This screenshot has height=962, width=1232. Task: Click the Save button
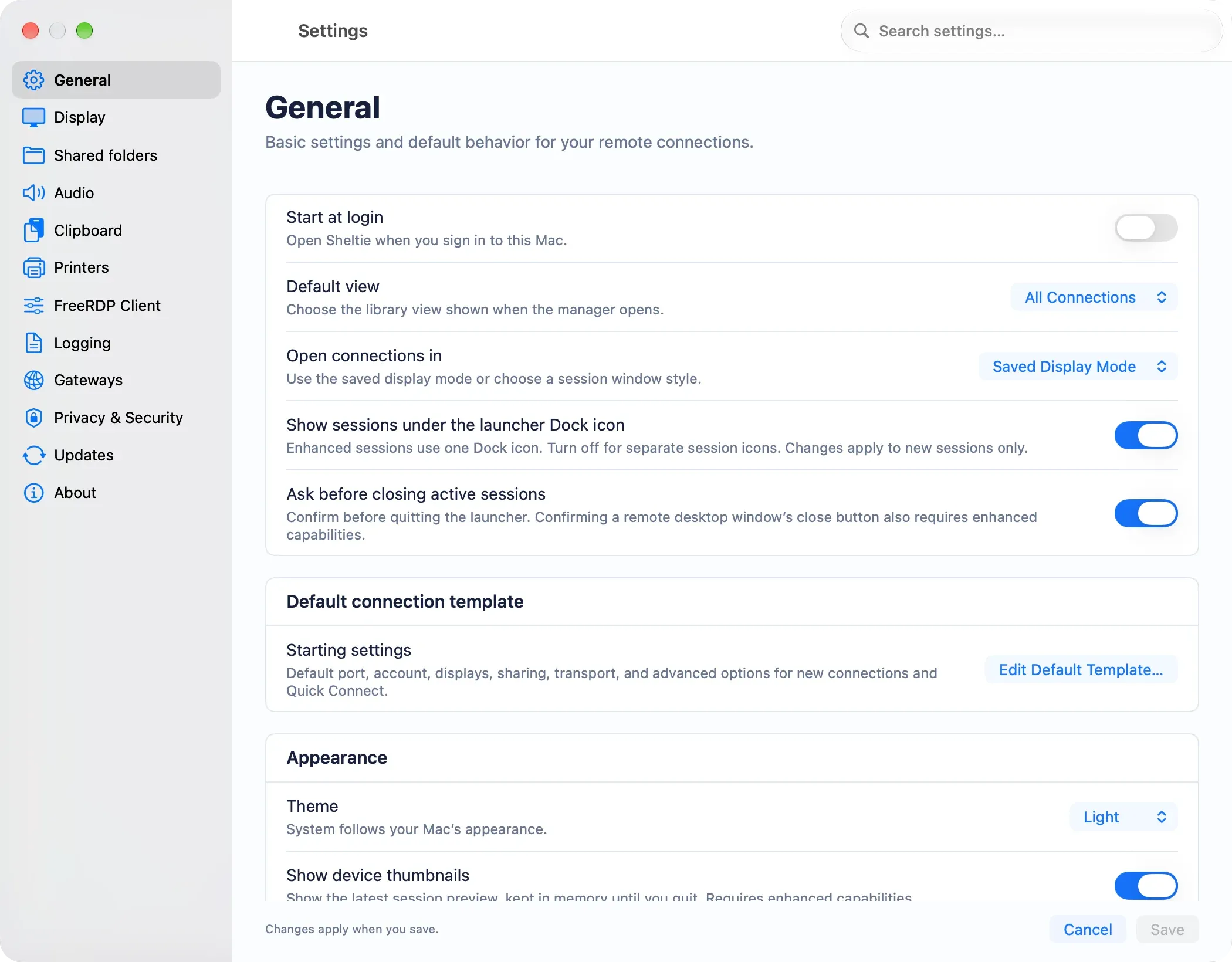1167,930
